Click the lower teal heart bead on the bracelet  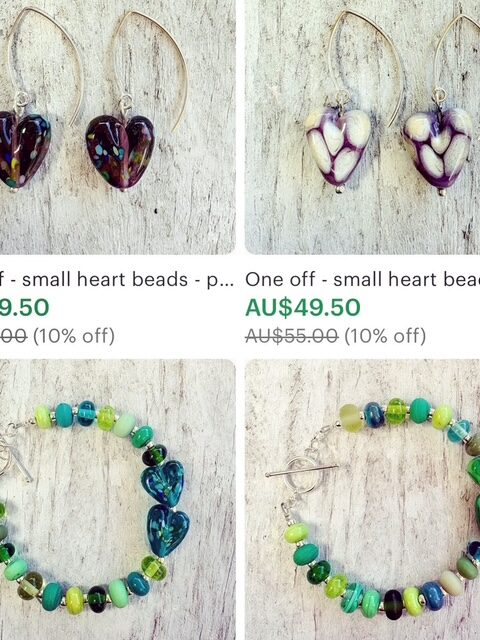pos(167,531)
